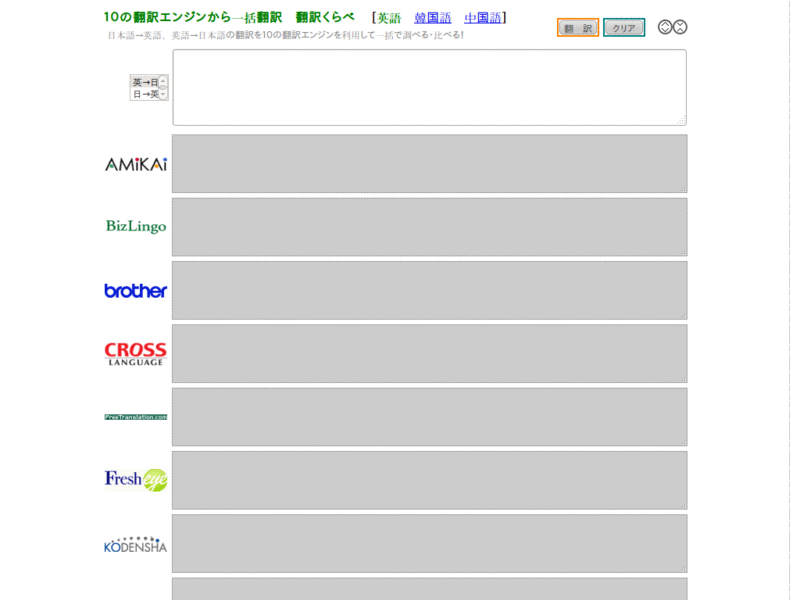Click the AMiKAi logo
The width and height of the screenshot is (800, 600).
[136, 164]
